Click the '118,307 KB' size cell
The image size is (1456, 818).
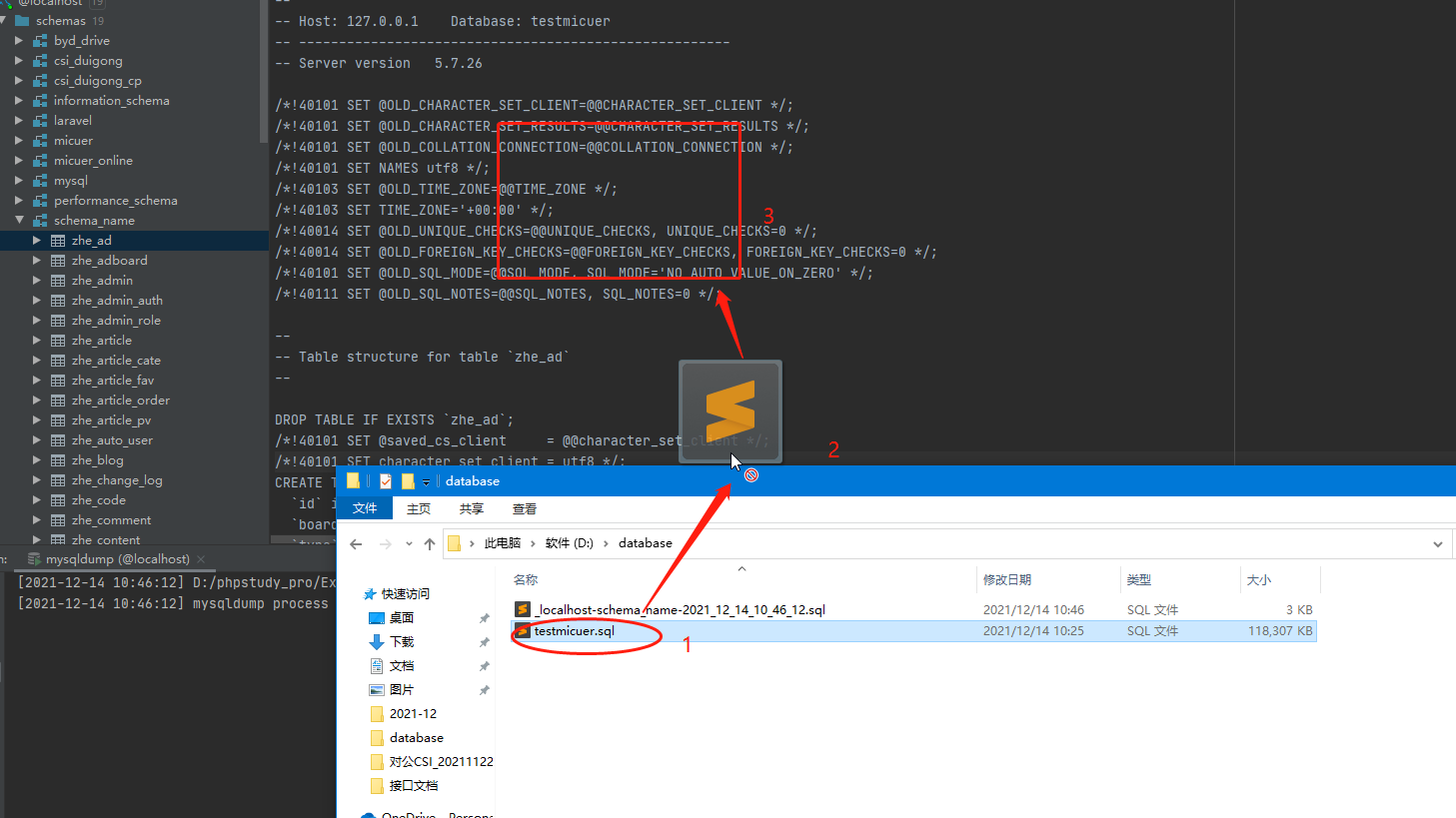[x=1280, y=631]
